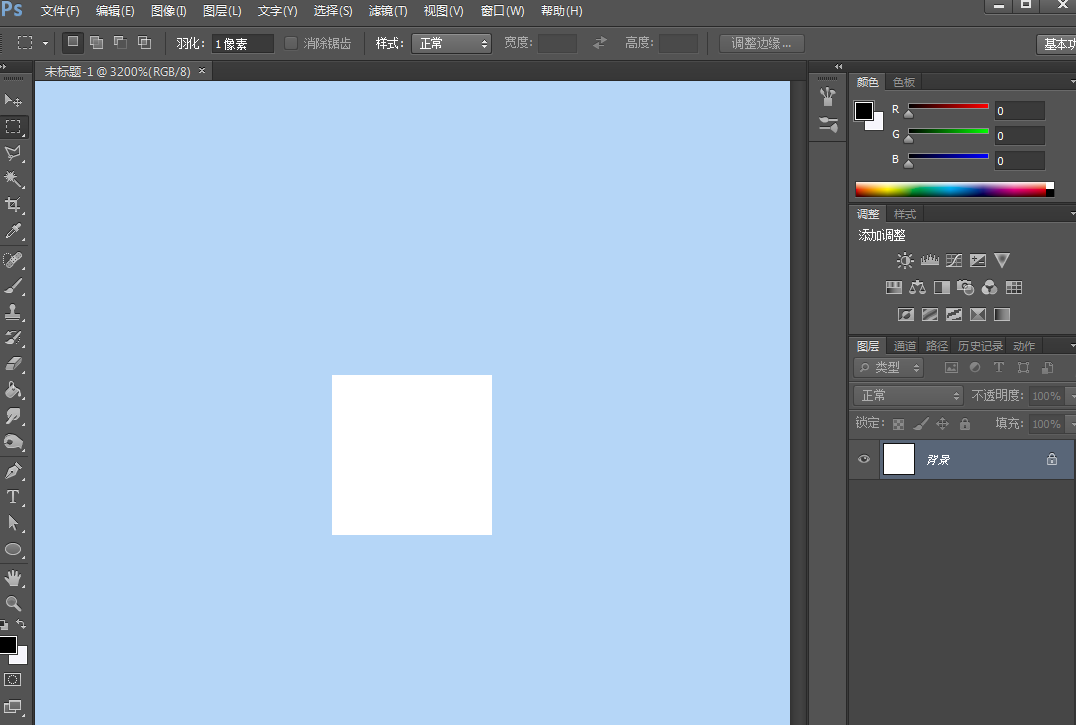This screenshot has height=725, width=1076.
Task: Open the 窗口(W) menu
Action: point(502,11)
